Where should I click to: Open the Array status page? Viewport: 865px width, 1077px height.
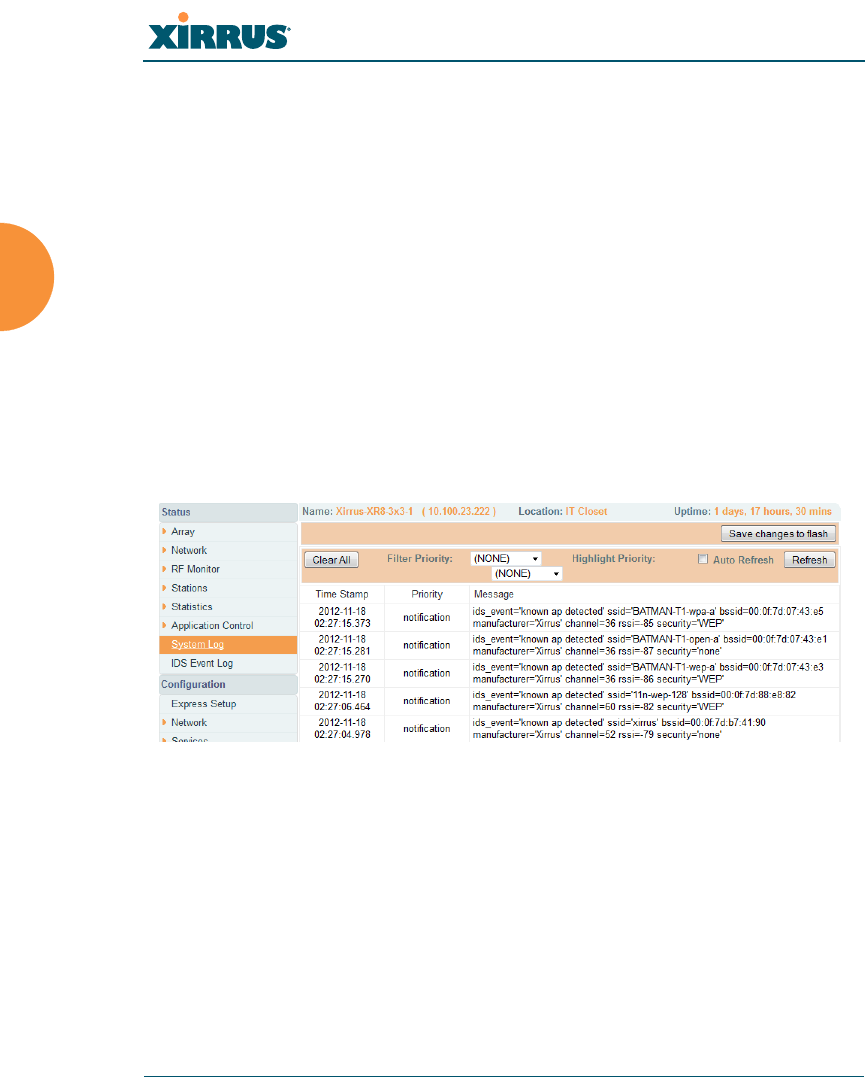click(183, 532)
